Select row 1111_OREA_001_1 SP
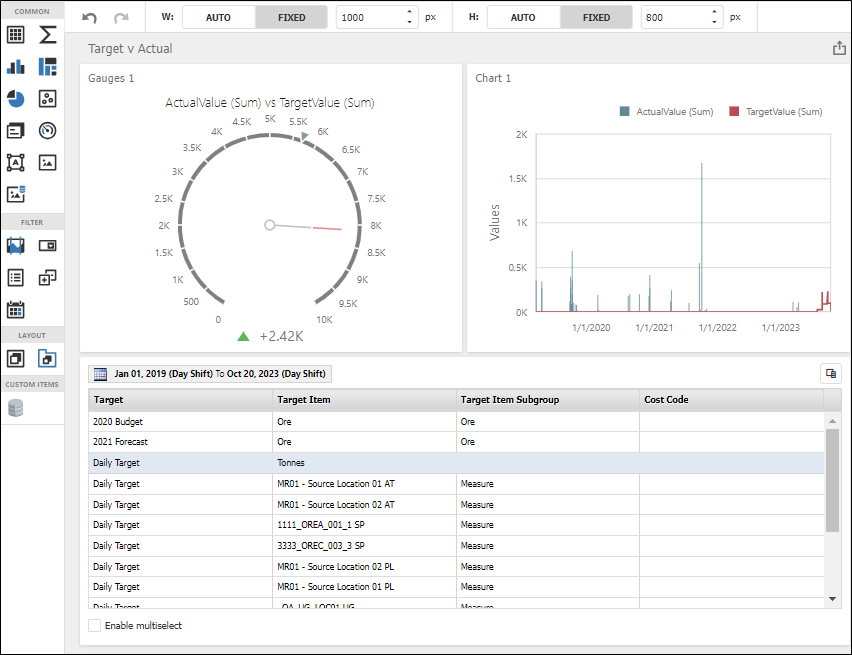The image size is (852, 655). tap(456, 525)
